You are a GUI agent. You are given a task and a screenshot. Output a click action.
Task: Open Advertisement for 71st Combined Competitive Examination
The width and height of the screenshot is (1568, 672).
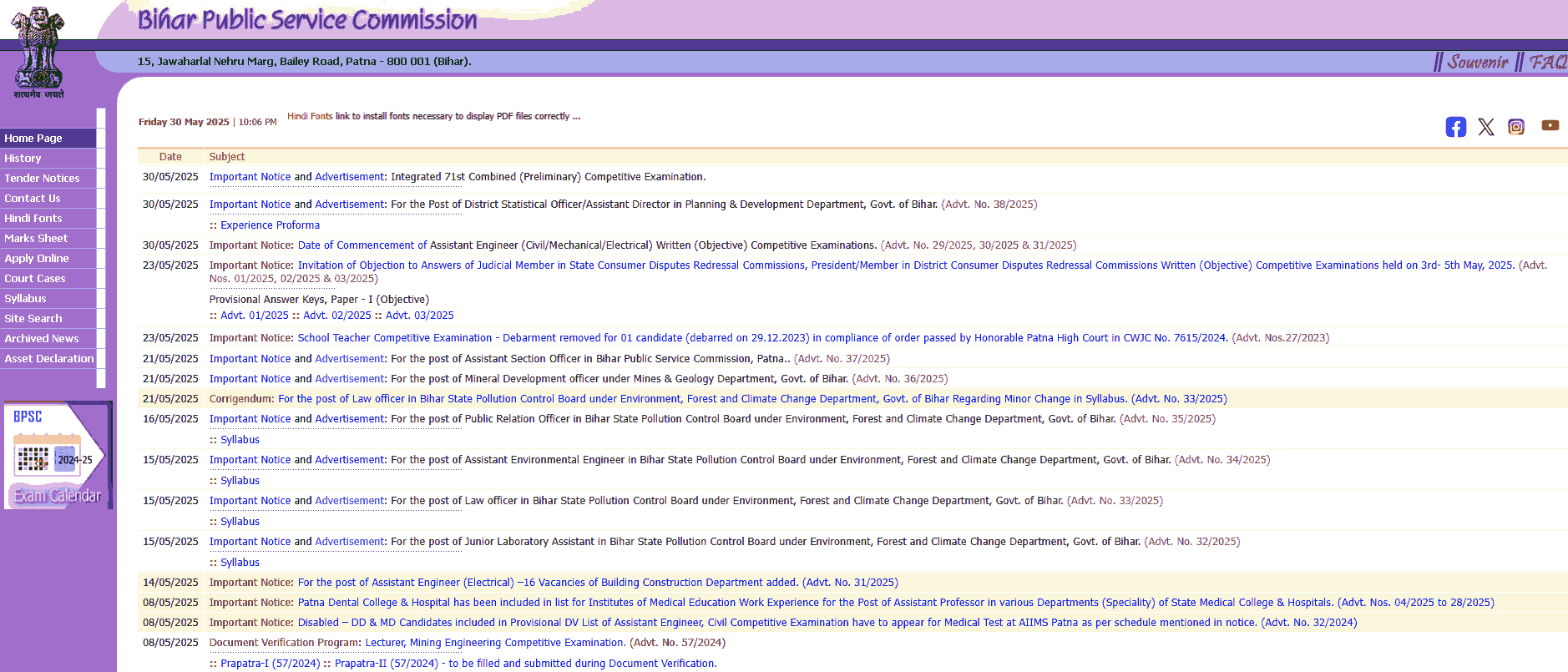(x=350, y=177)
